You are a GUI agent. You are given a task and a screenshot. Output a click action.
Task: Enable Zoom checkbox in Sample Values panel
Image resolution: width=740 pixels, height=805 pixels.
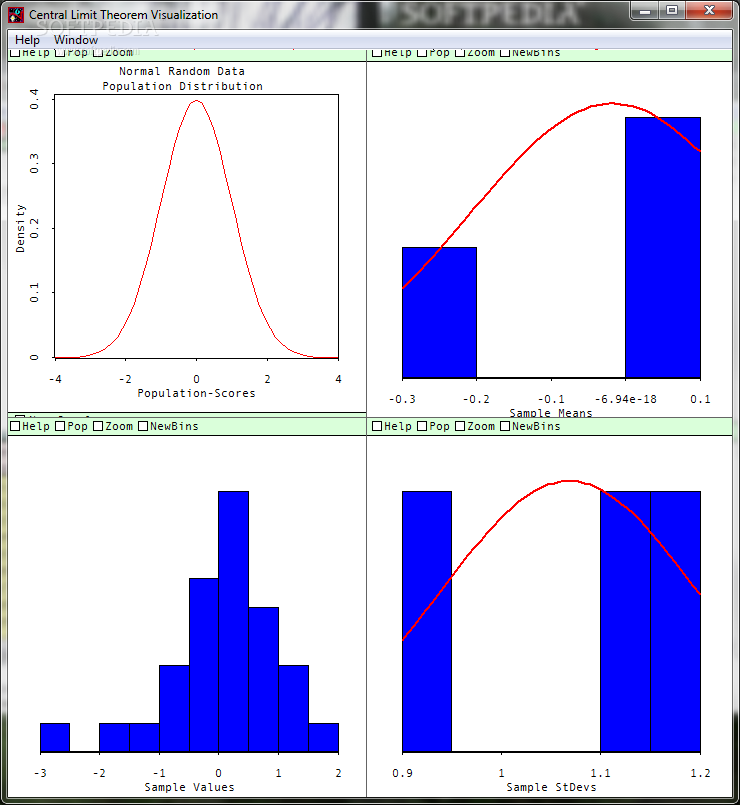point(98,426)
